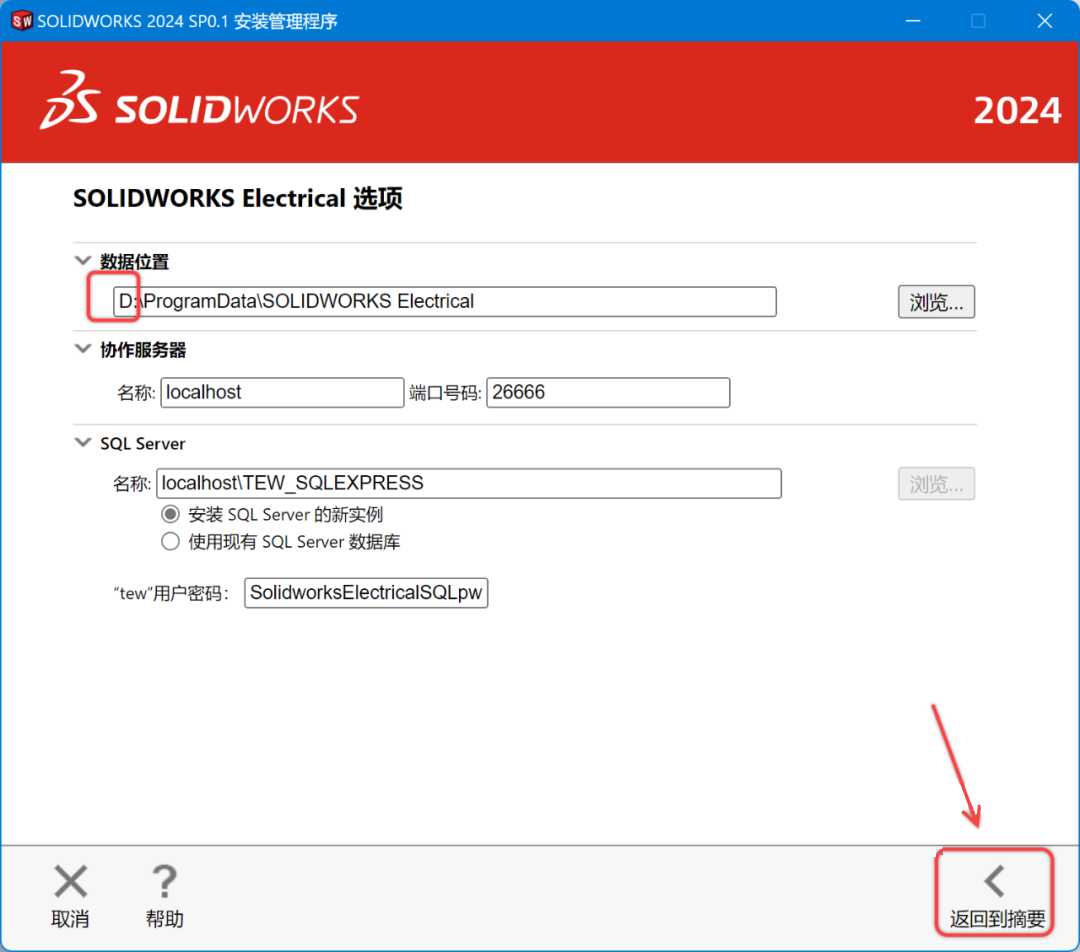Viewport: 1080px width, 952px height.
Task: Select use existing SQL Server database option
Action: [x=171, y=542]
